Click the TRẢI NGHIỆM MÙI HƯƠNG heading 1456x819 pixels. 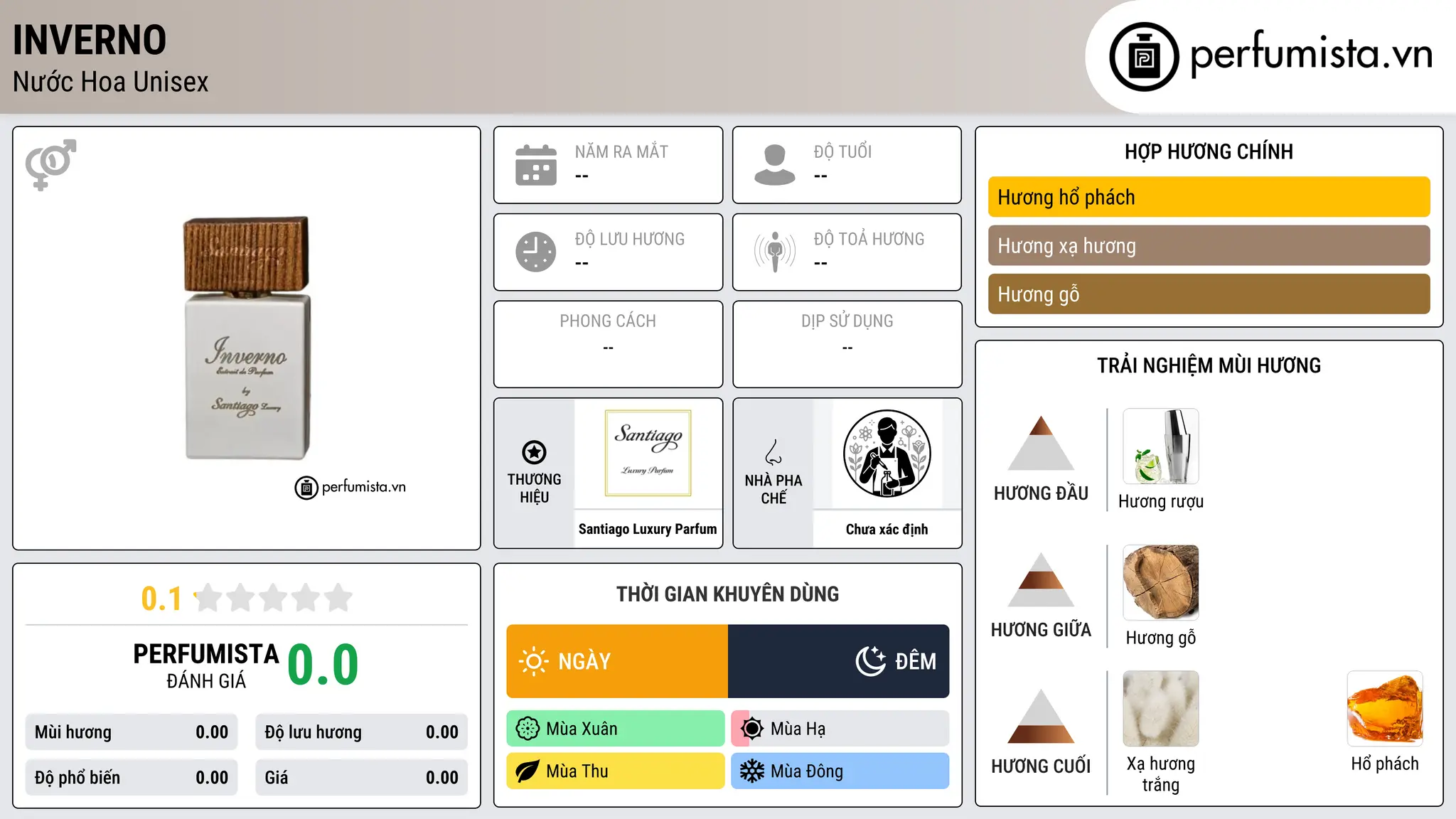point(1209,365)
